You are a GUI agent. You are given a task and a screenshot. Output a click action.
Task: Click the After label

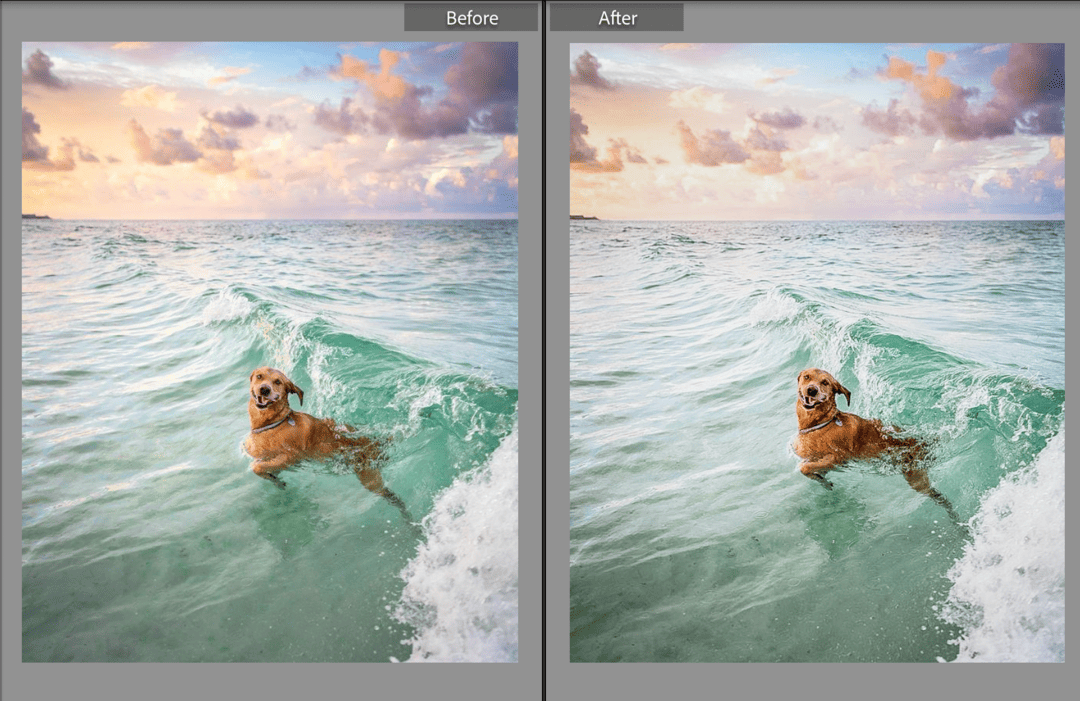[x=617, y=18]
